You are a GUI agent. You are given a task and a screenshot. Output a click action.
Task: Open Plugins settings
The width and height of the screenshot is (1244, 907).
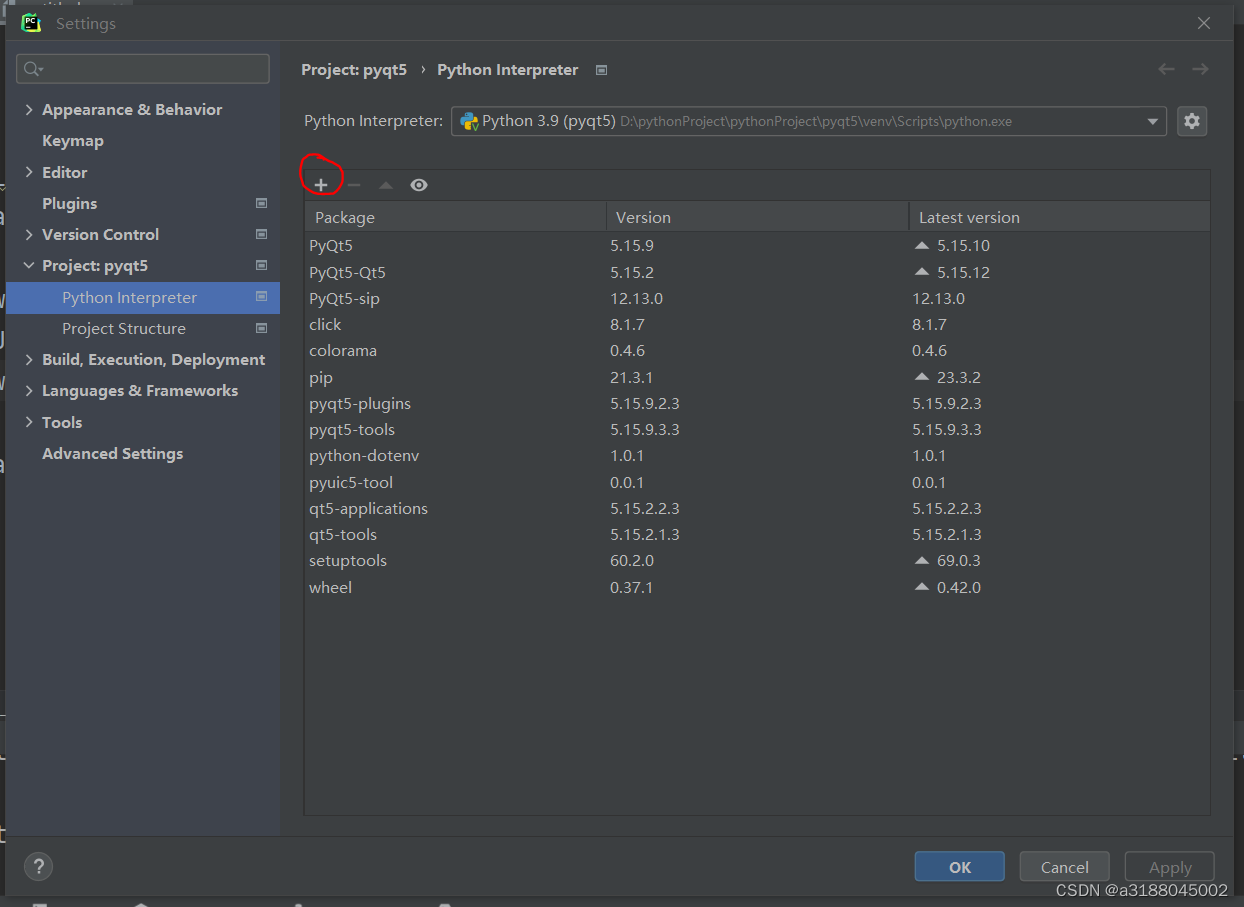coord(70,203)
